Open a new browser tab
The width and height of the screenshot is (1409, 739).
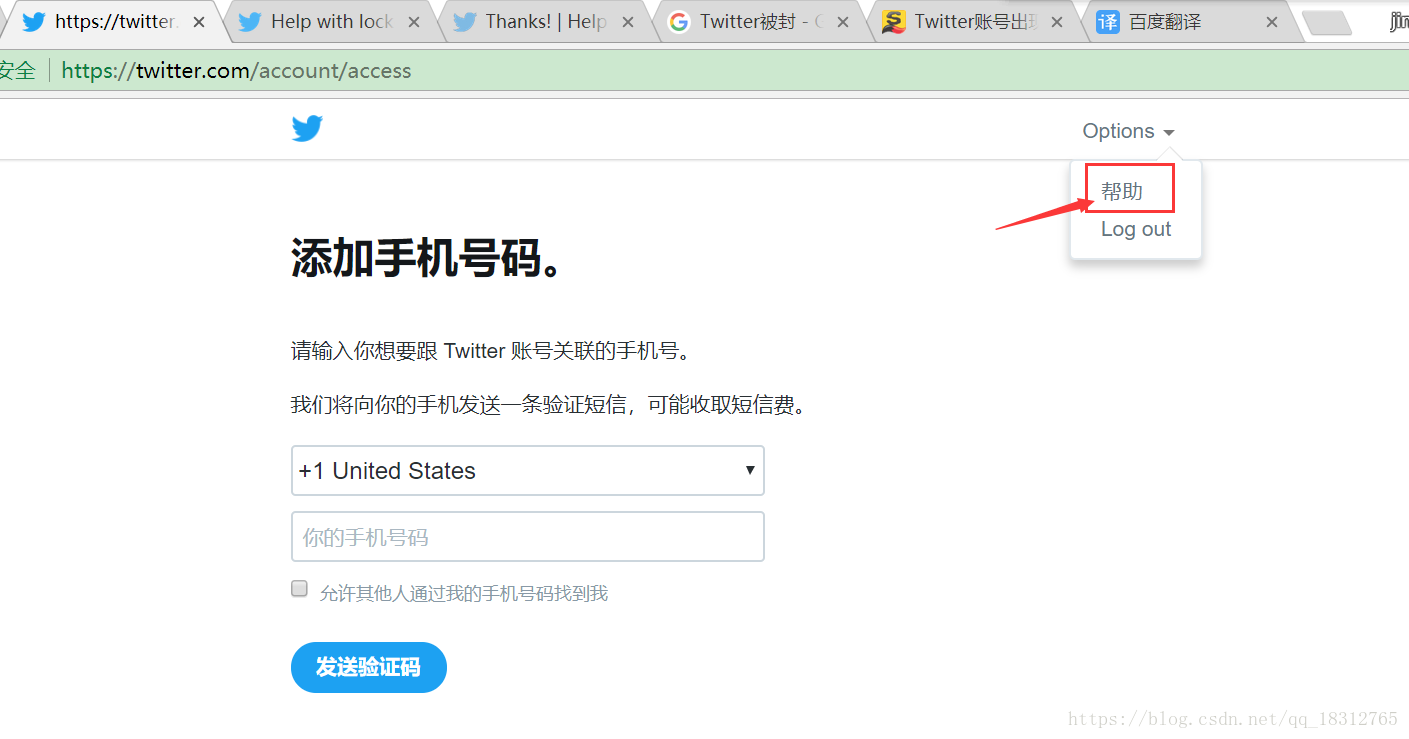click(x=1328, y=23)
